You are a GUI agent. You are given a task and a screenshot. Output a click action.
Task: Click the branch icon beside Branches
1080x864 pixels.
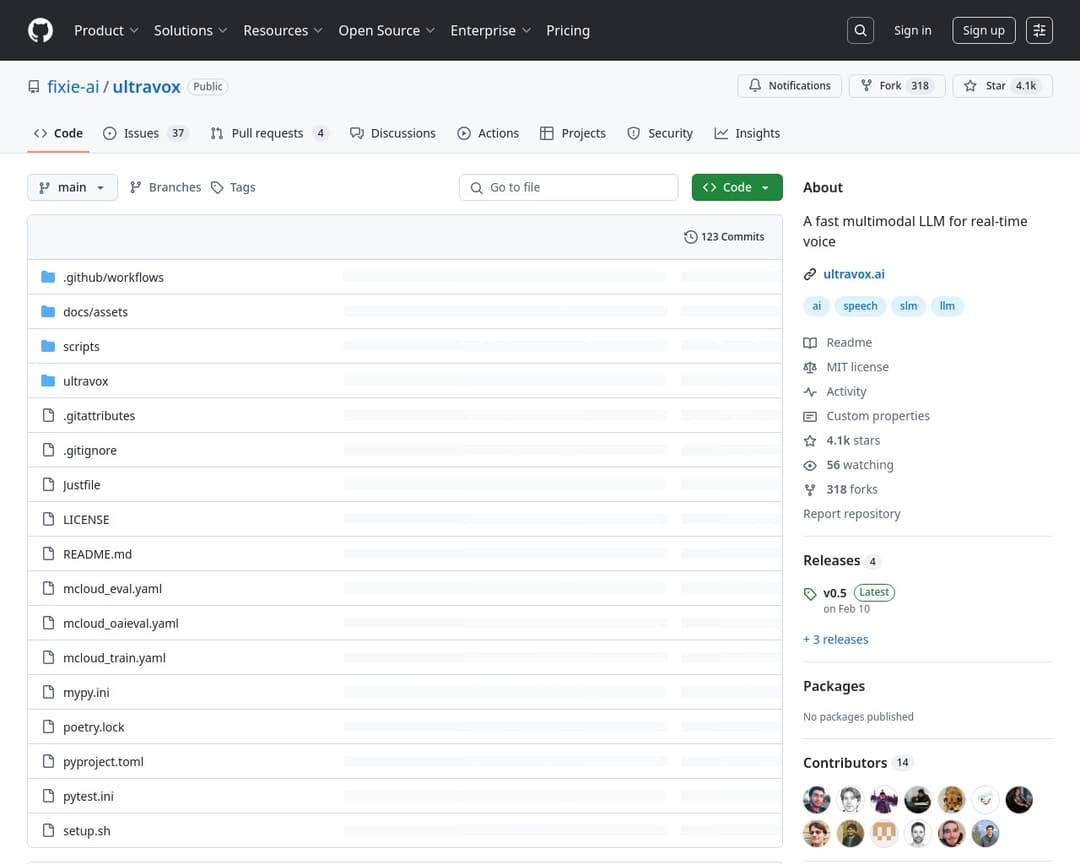(x=136, y=187)
